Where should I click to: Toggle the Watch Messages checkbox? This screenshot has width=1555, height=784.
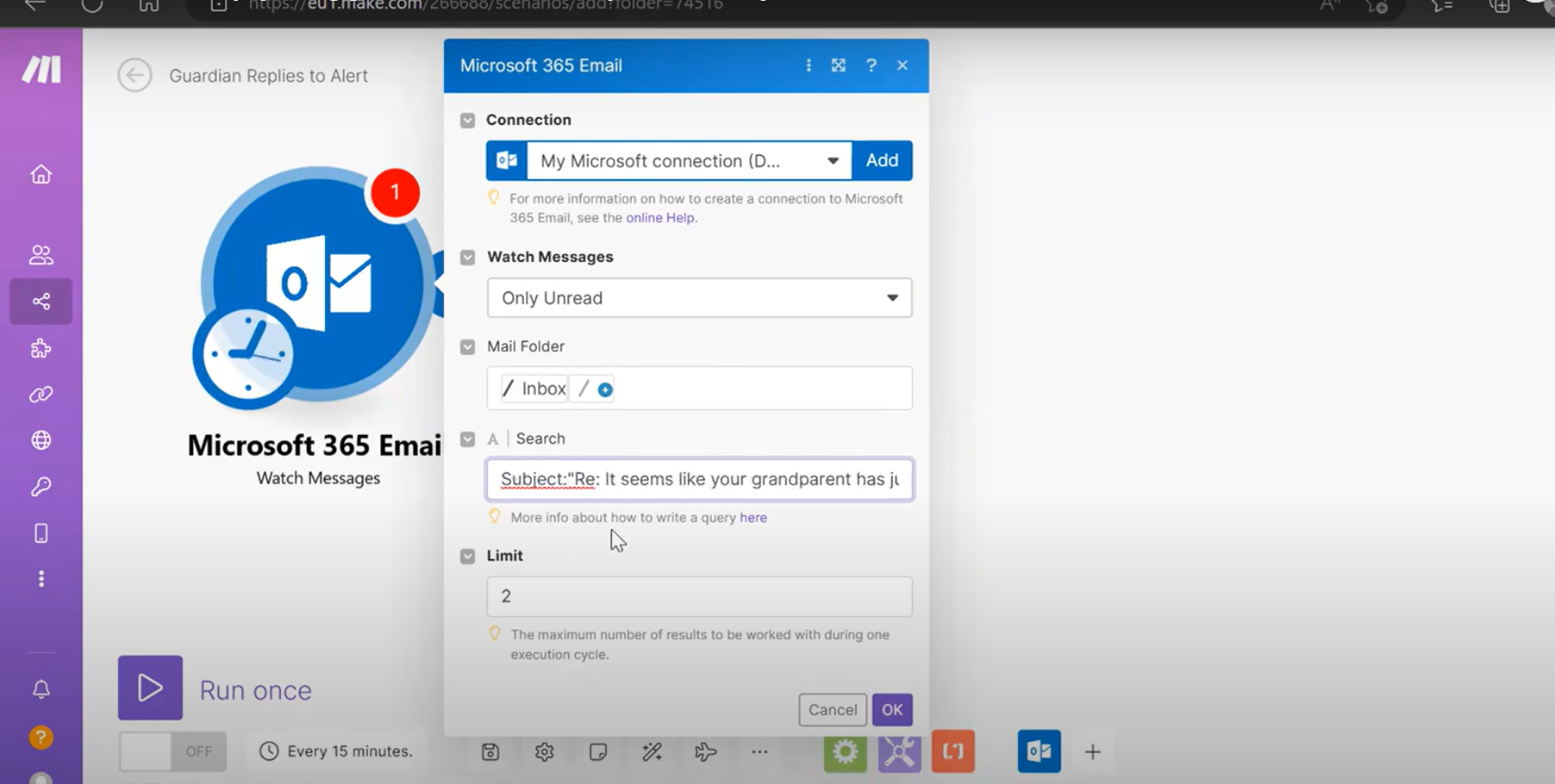pyautogui.click(x=467, y=258)
